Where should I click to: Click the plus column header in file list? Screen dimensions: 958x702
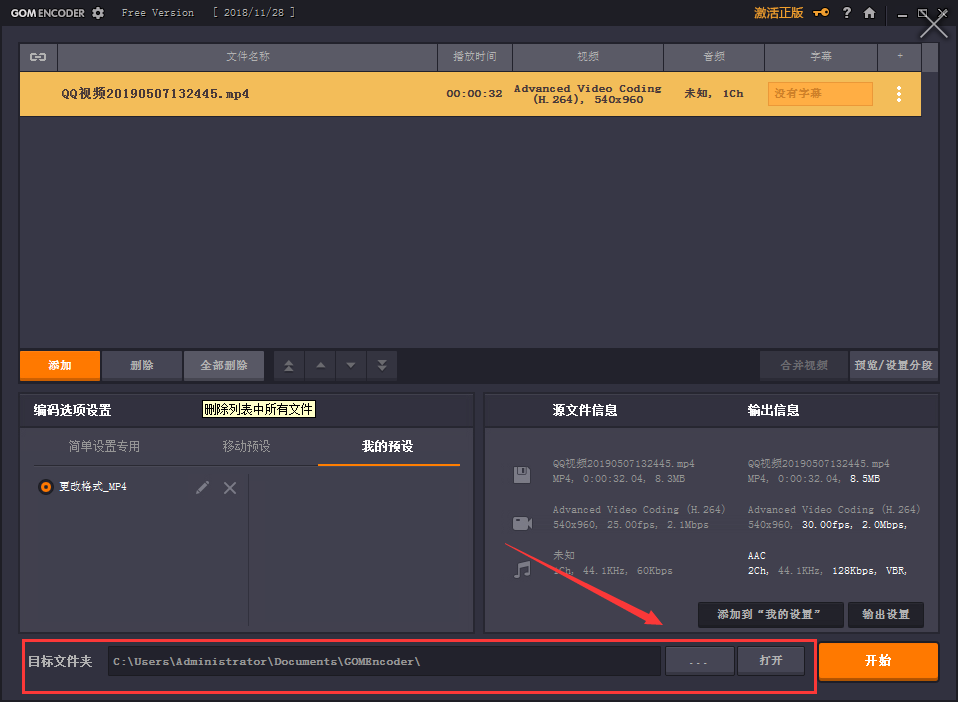pos(899,57)
